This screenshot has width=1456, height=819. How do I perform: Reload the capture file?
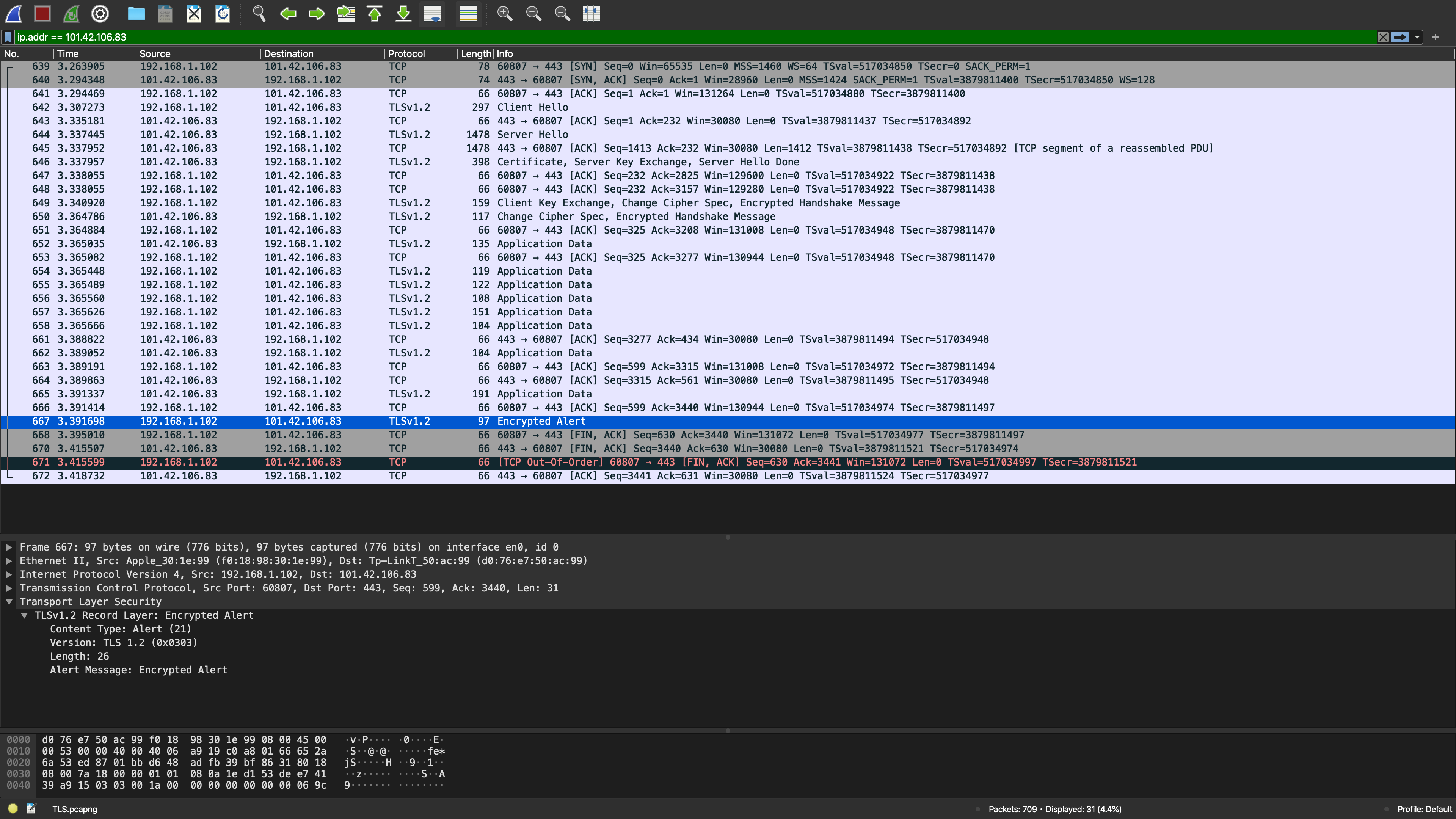point(223,14)
